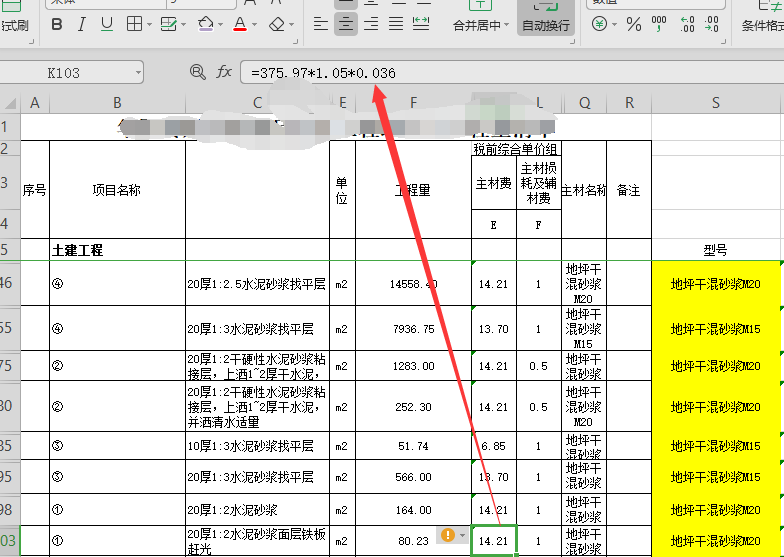Select the 工程量 header cell
The width and height of the screenshot is (784, 557).
pos(413,190)
